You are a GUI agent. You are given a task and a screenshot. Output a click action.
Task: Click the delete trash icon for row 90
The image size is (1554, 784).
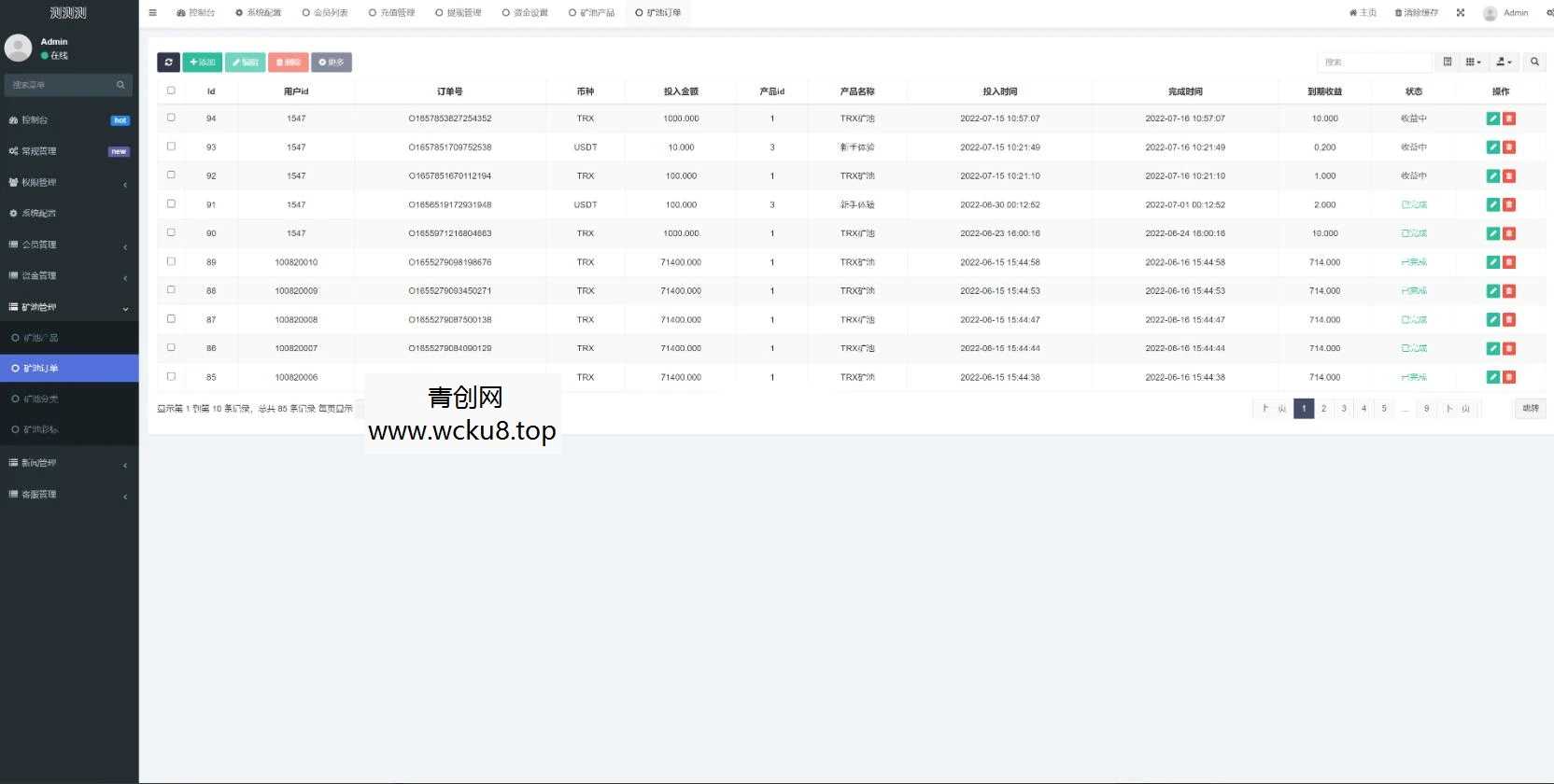(1509, 233)
